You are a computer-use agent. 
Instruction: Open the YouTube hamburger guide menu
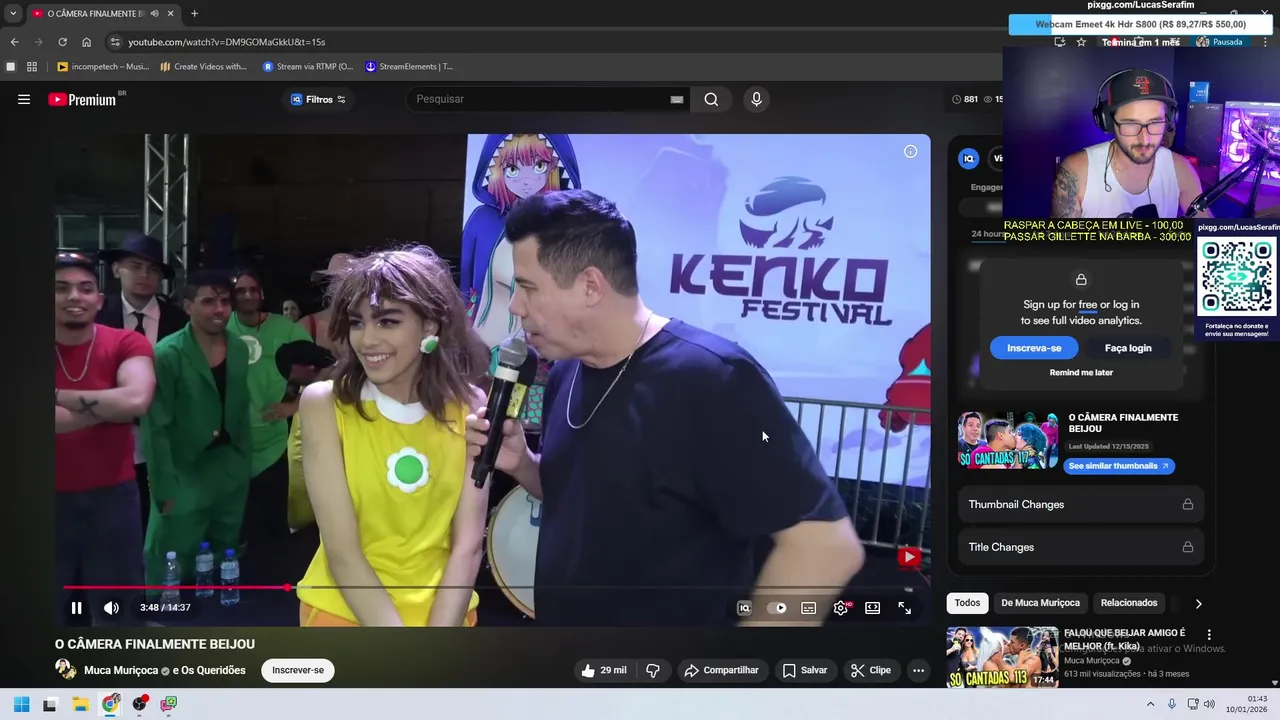tap(24, 99)
